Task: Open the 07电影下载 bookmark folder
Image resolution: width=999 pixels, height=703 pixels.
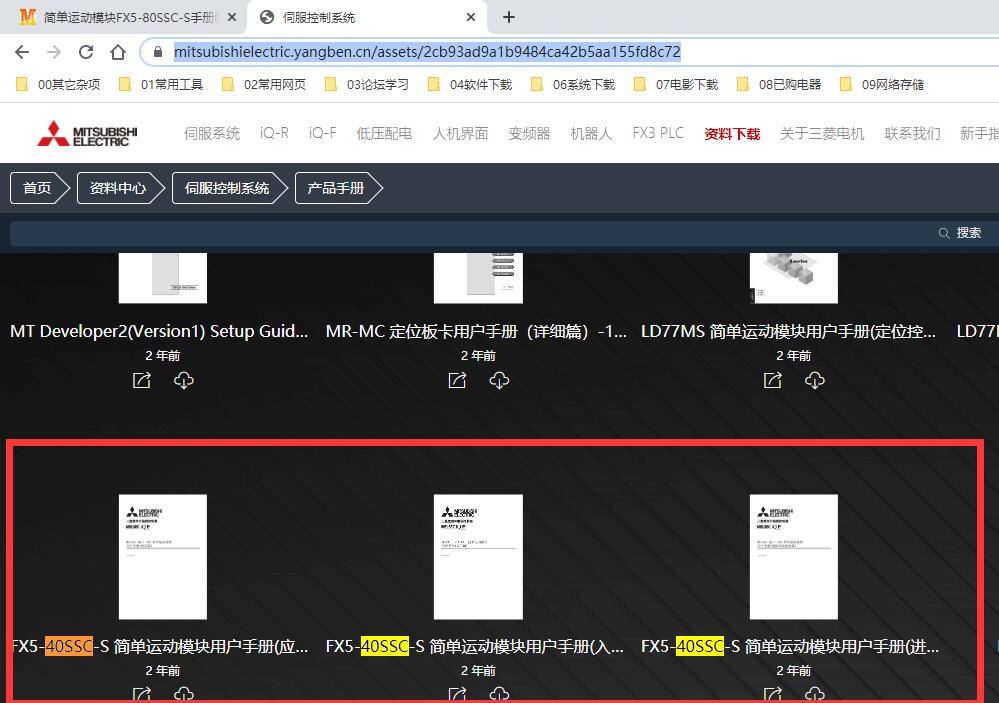Action: 676,85
